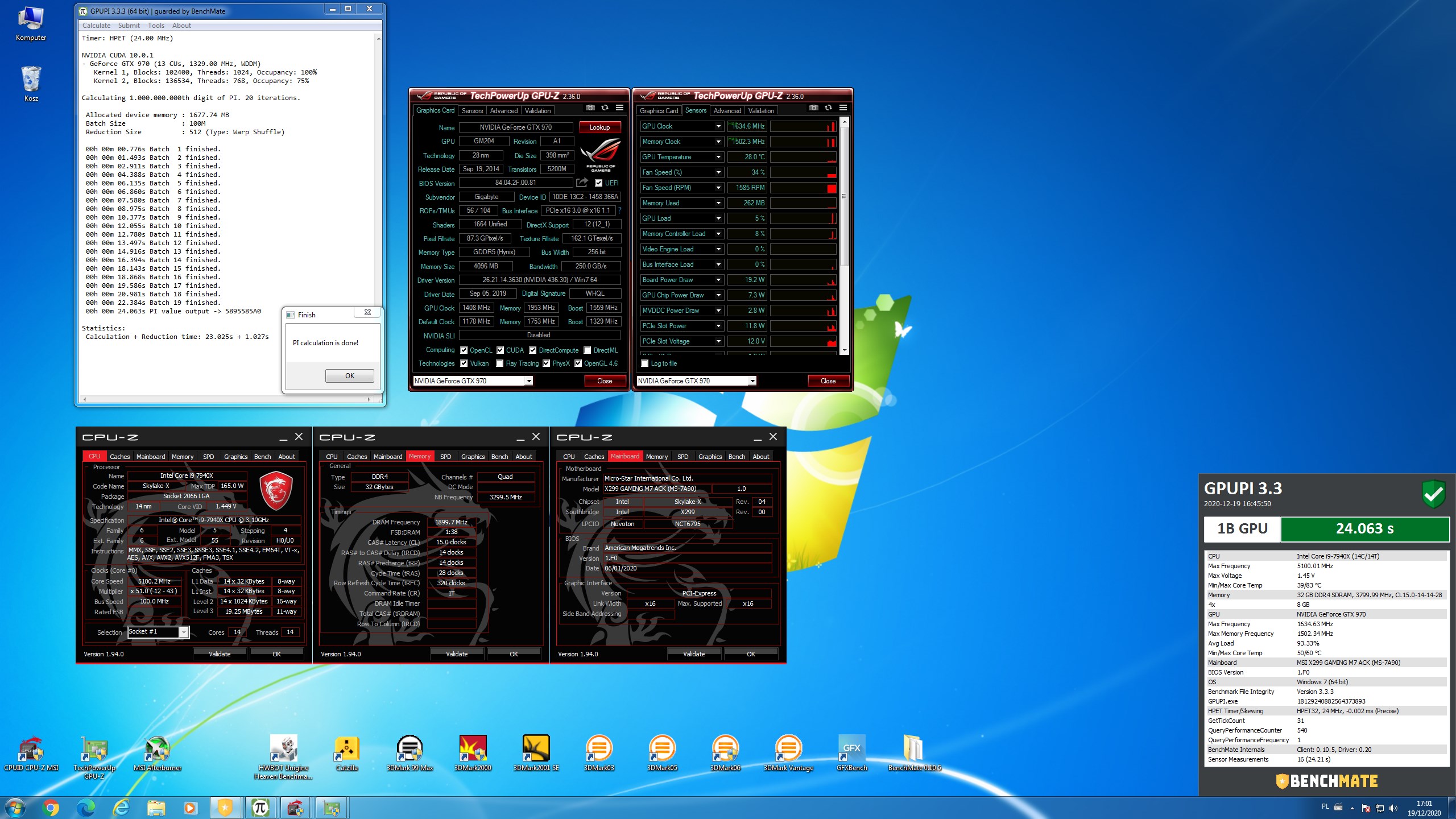
Task: Click the BIOS export share icon in GPU-Z
Action: pos(582,183)
